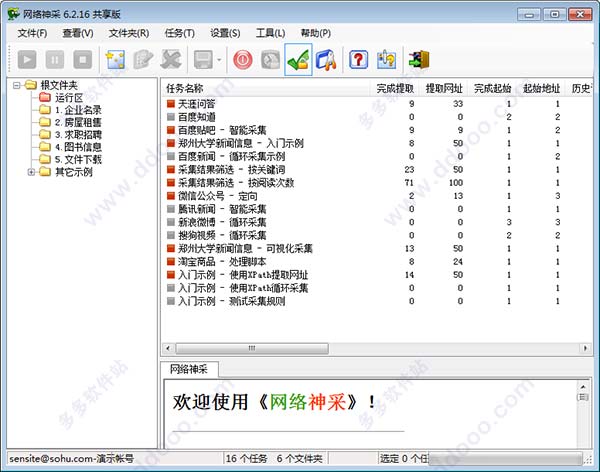Collapse the 根文件夹 tree node

(16, 85)
